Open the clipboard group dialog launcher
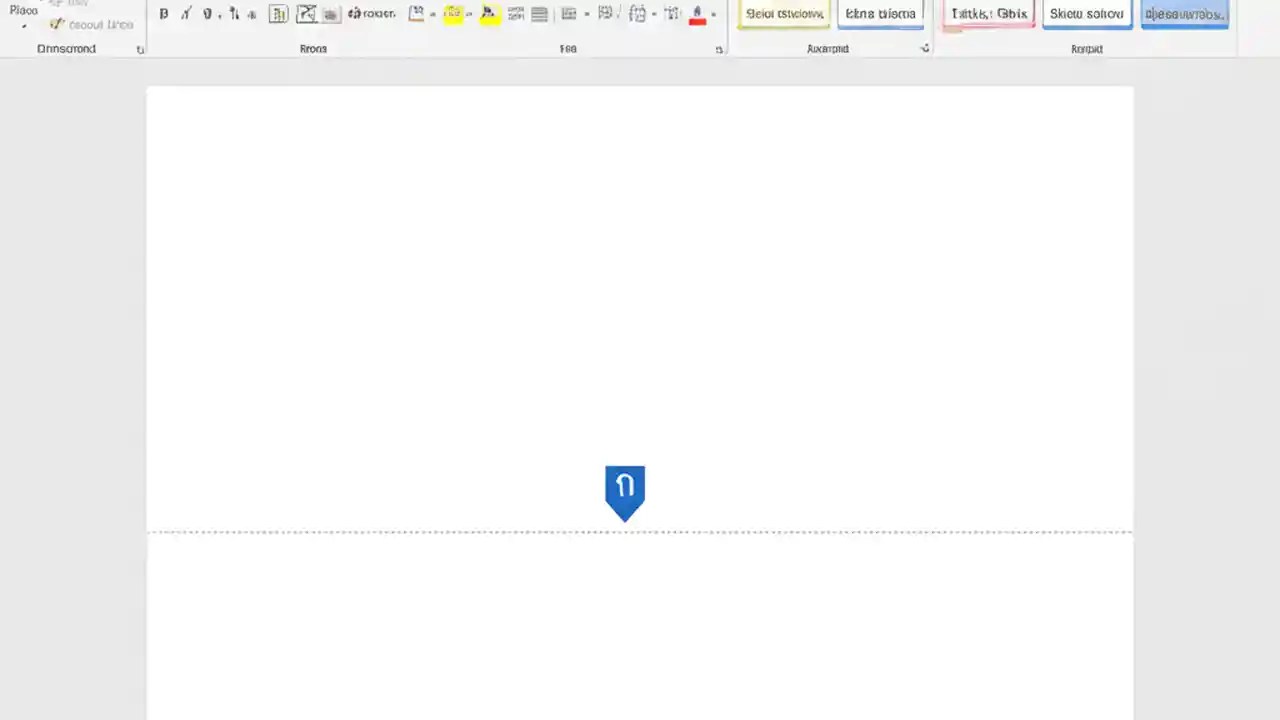The height and width of the screenshot is (720, 1280). [x=140, y=48]
